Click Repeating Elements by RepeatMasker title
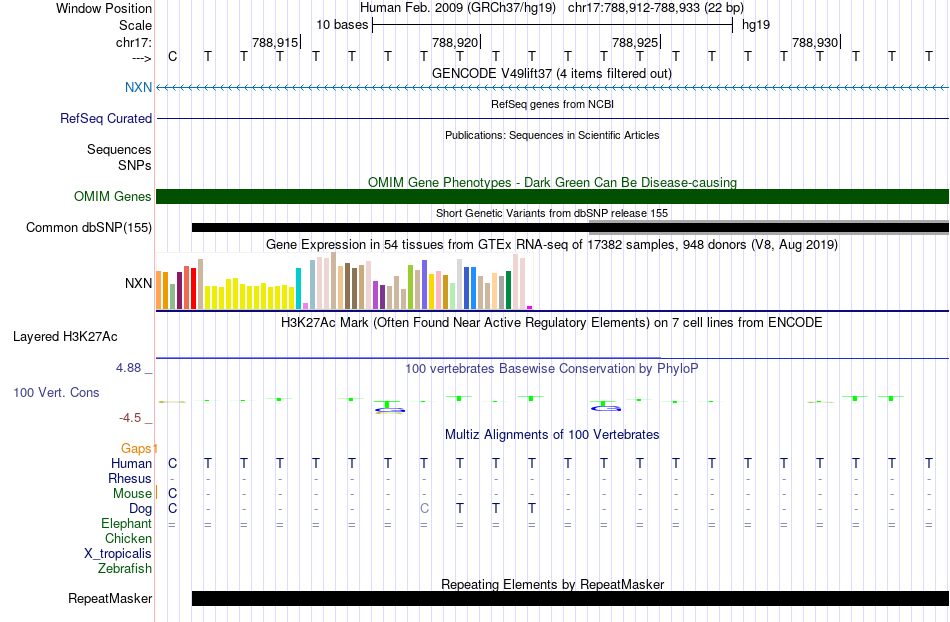950x622 pixels. (552, 584)
